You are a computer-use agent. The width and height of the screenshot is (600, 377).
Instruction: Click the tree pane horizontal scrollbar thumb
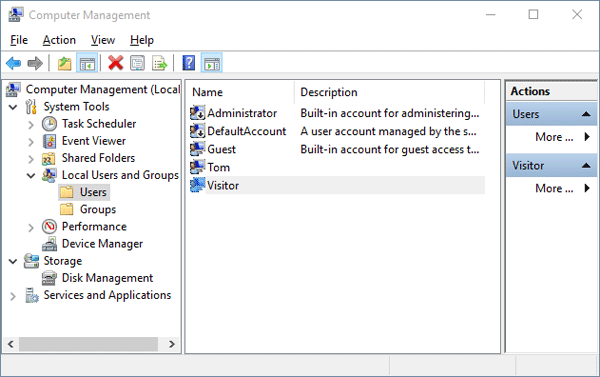[x=88, y=344]
